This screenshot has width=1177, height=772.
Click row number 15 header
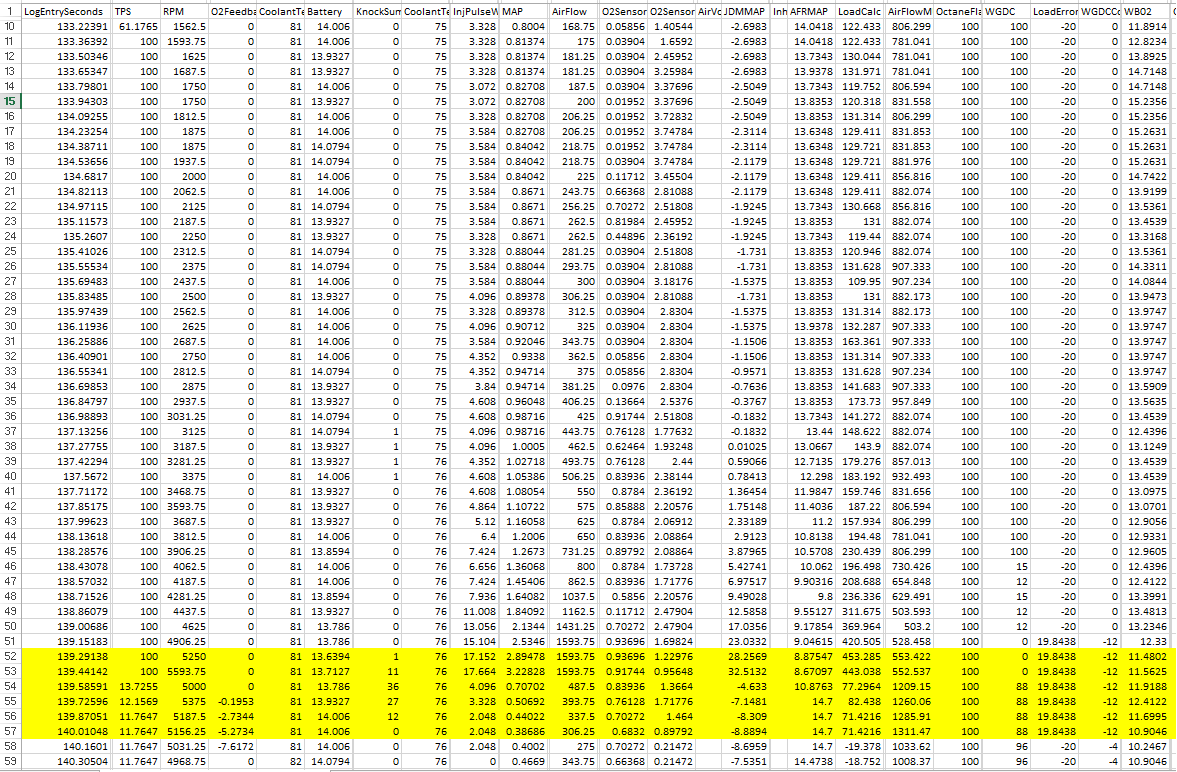[9, 101]
